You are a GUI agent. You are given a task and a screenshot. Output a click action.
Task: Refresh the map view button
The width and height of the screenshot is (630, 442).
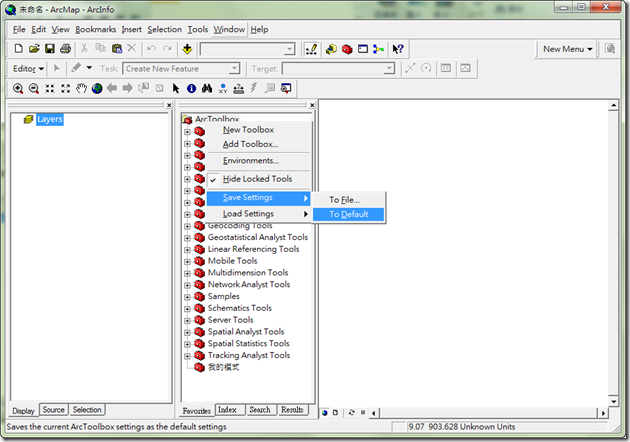click(352, 413)
